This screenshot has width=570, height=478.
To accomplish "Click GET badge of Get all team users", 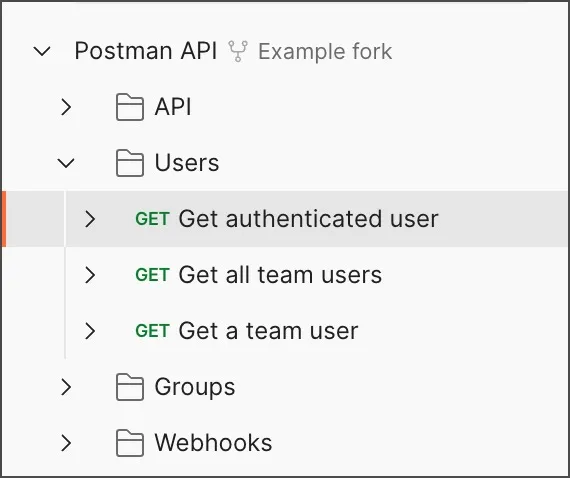I will click(x=152, y=275).
